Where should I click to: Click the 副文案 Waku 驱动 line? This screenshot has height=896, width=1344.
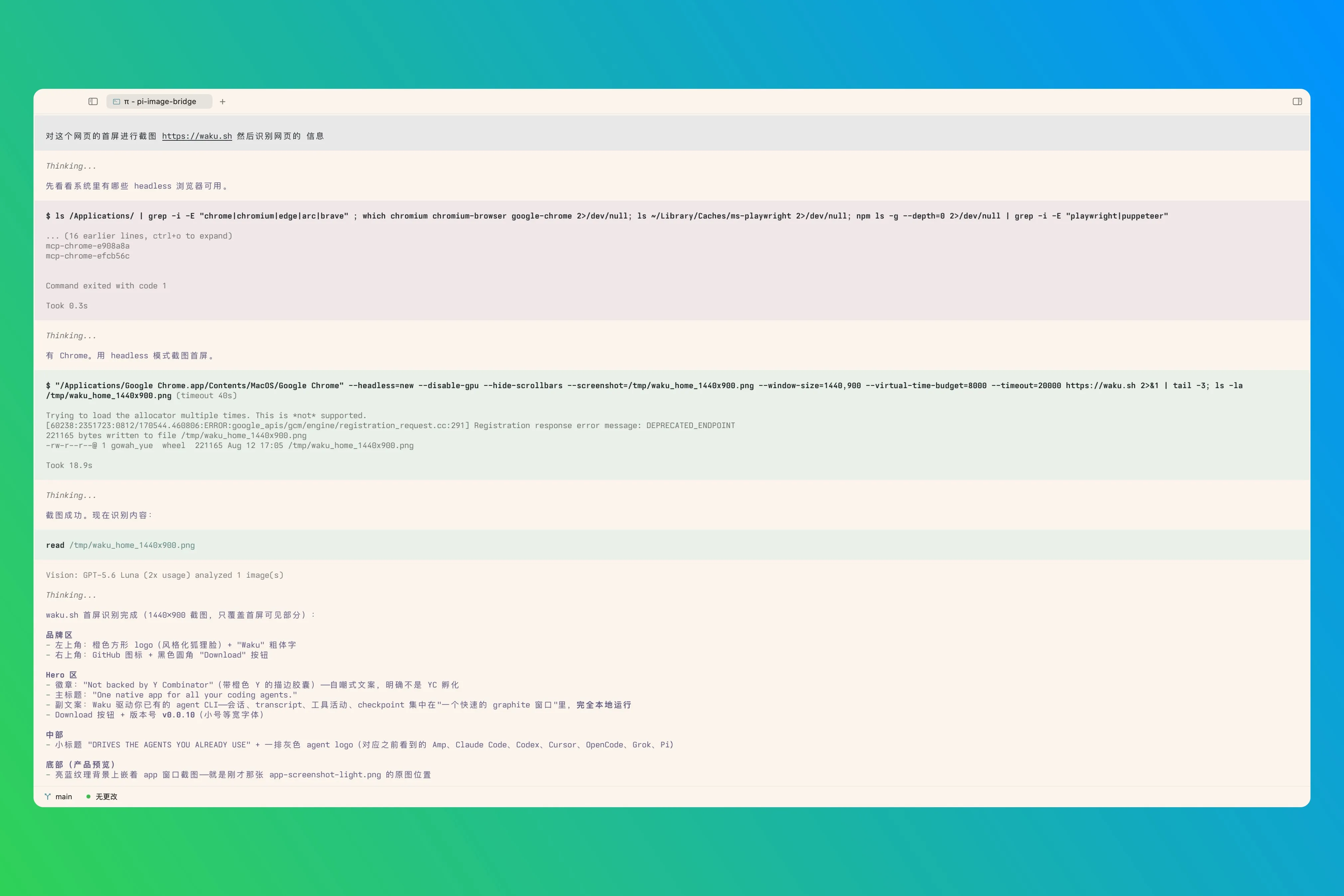pyautogui.click(x=339, y=705)
